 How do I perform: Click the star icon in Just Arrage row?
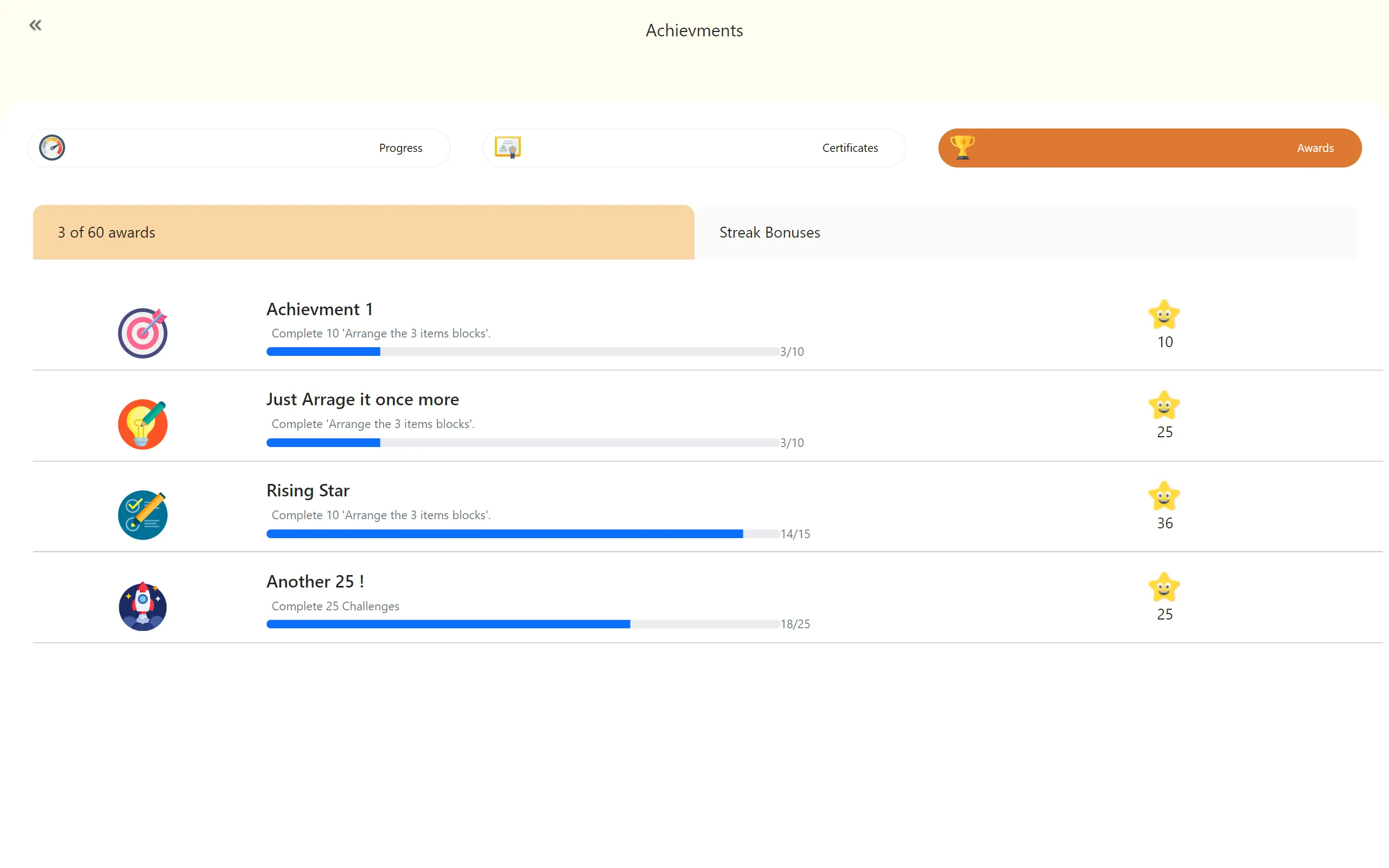tap(1164, 405)
